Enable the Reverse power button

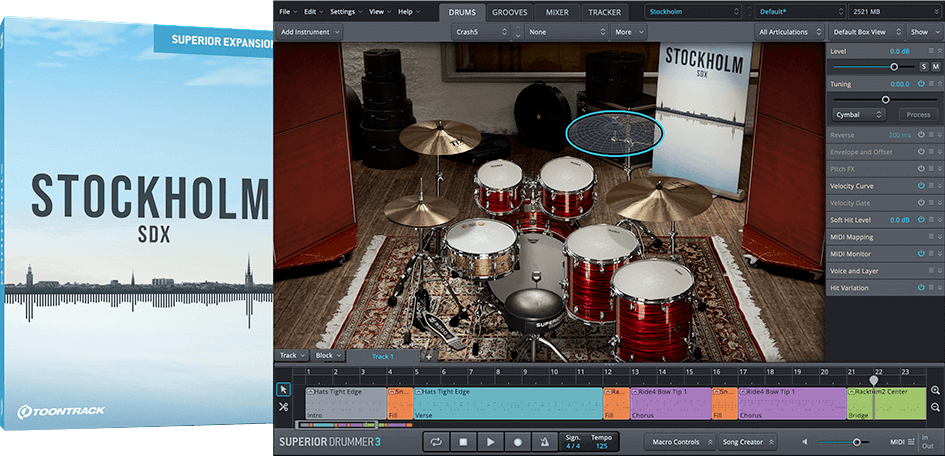[921, 135]
